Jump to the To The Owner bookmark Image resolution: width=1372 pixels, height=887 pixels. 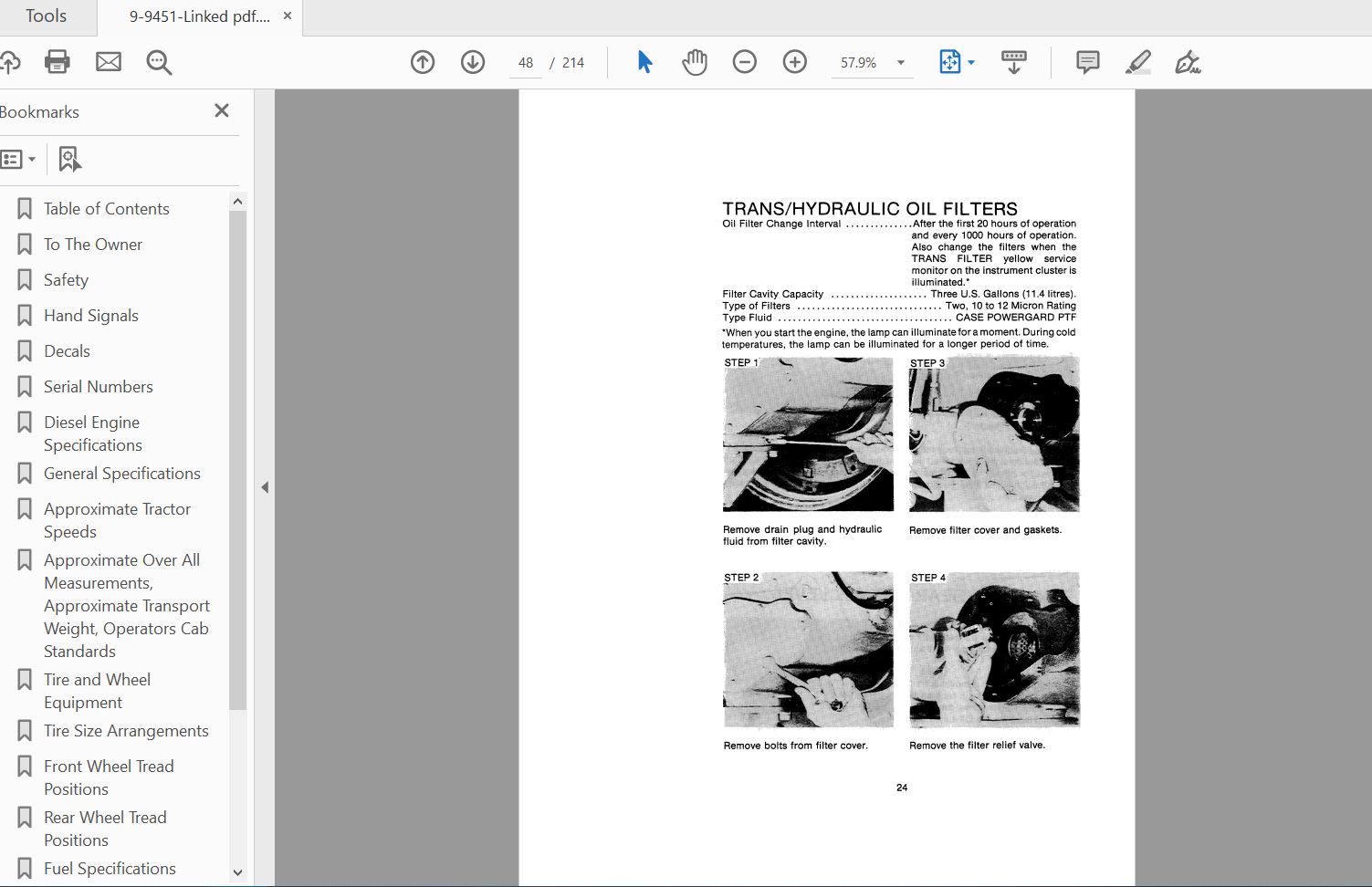click(93, 245)
